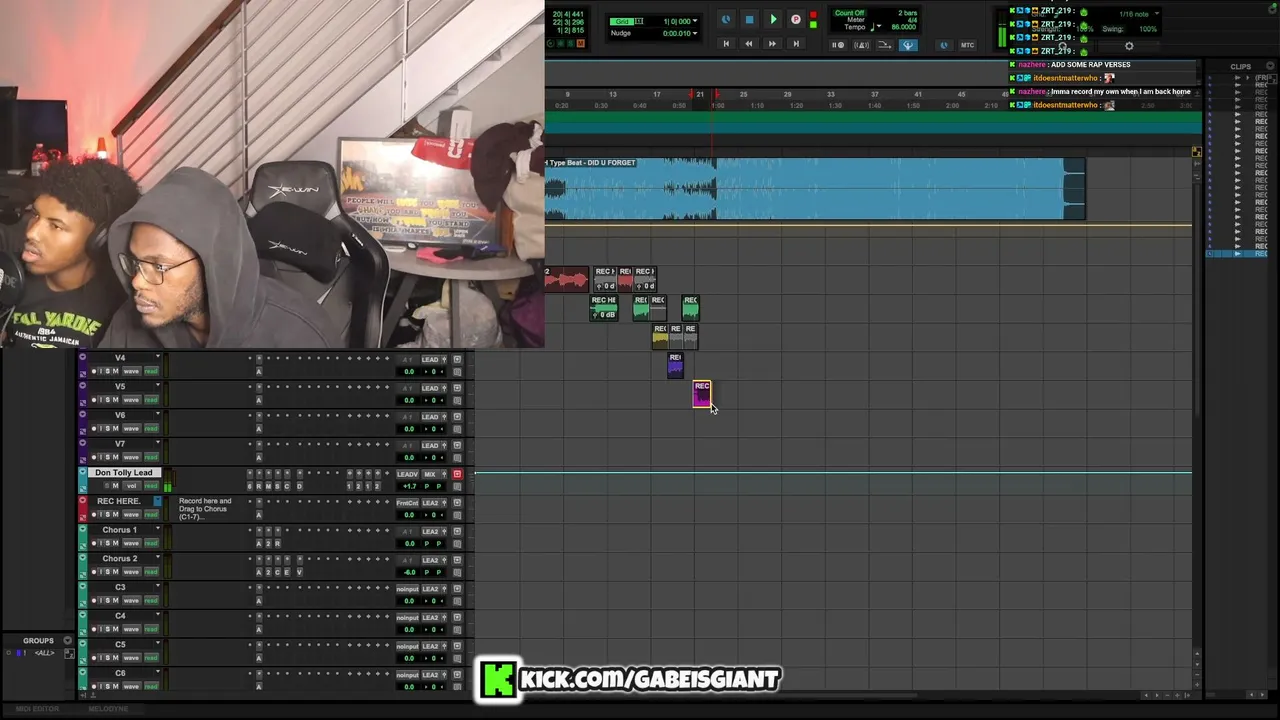
Task: Click the GROUPS panel header
Action: pyautogui.click(x=38, y=641)
